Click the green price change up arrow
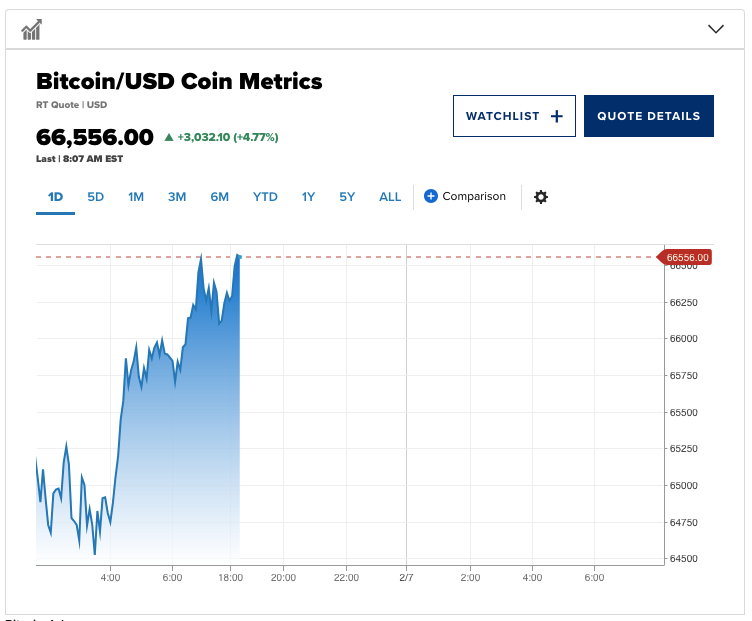Screen dimensions: 752x621 168,137
